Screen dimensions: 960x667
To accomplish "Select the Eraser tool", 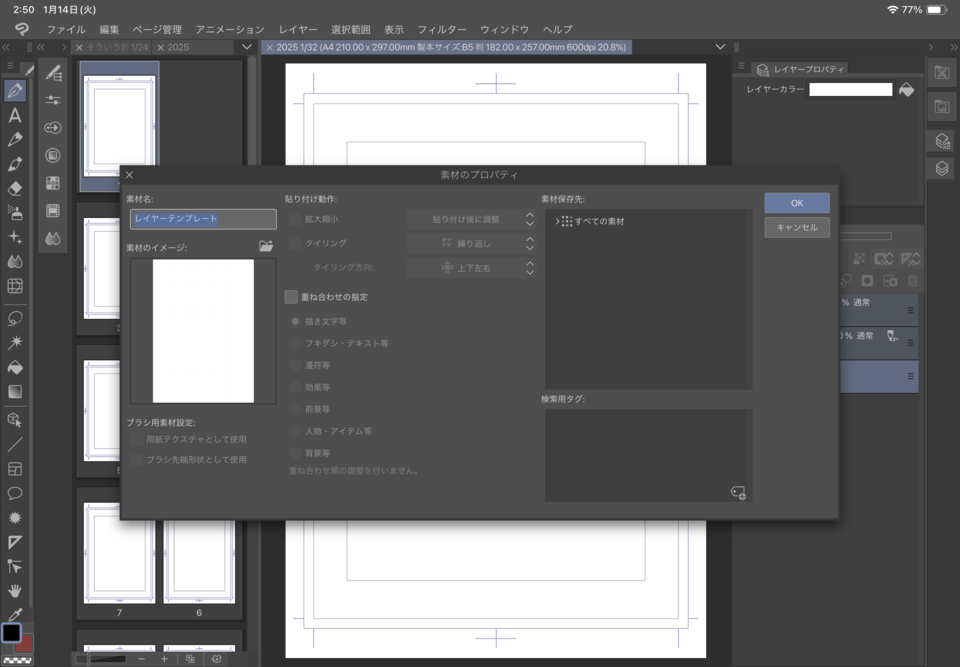I will [15, 187].
